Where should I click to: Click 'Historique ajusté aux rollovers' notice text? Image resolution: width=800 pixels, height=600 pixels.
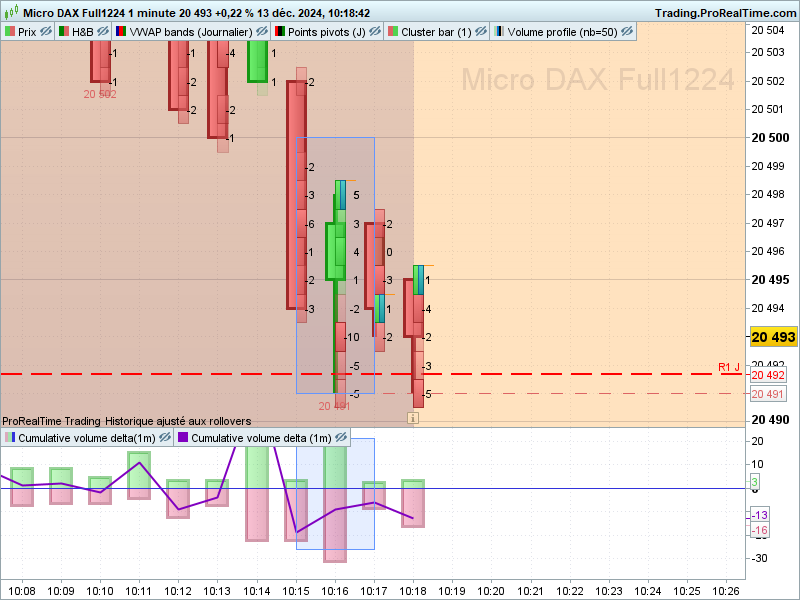178,421
